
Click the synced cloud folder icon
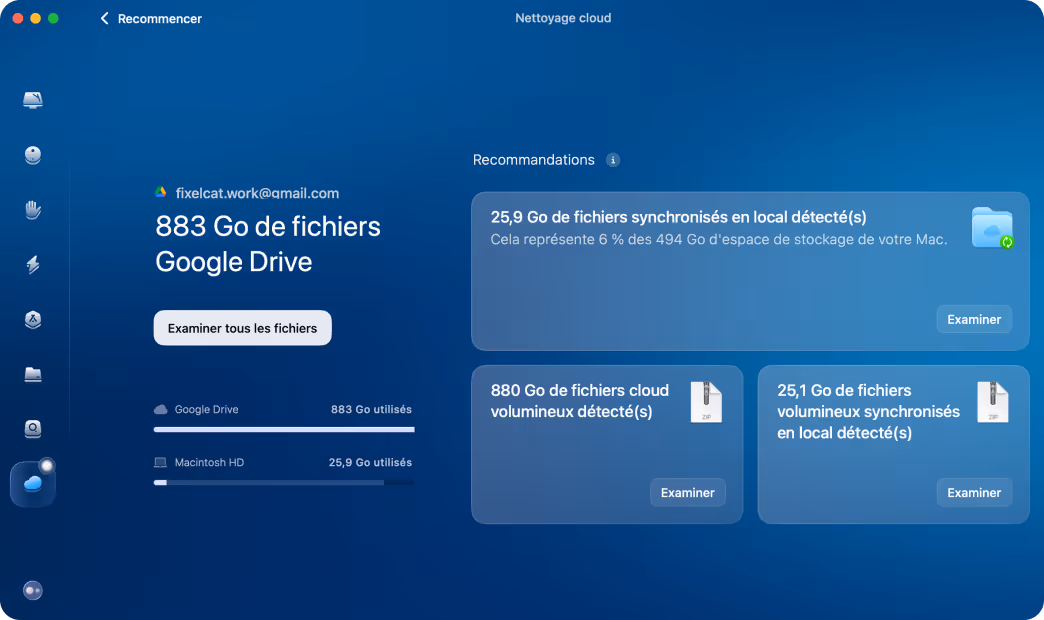tap(992, 228)
